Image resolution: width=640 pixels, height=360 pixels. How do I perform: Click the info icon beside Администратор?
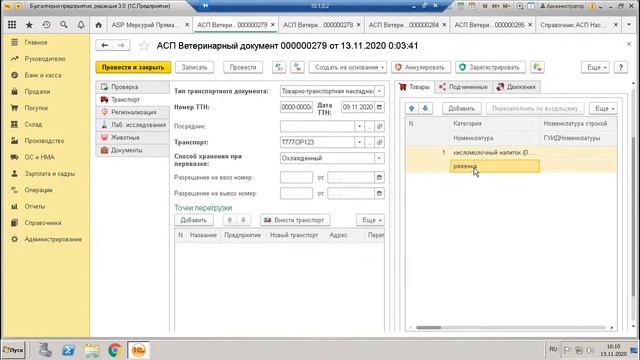click(592, 6)
